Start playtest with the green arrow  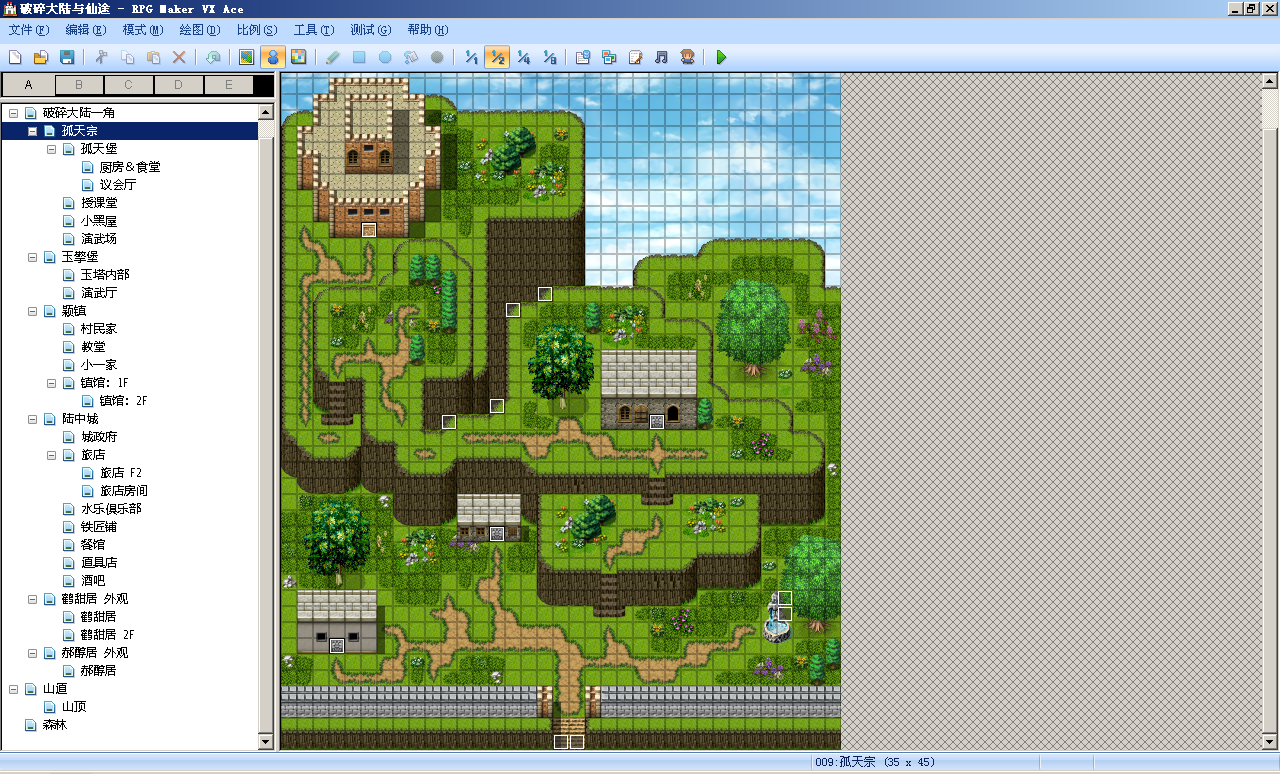click(x=721, y=57)
